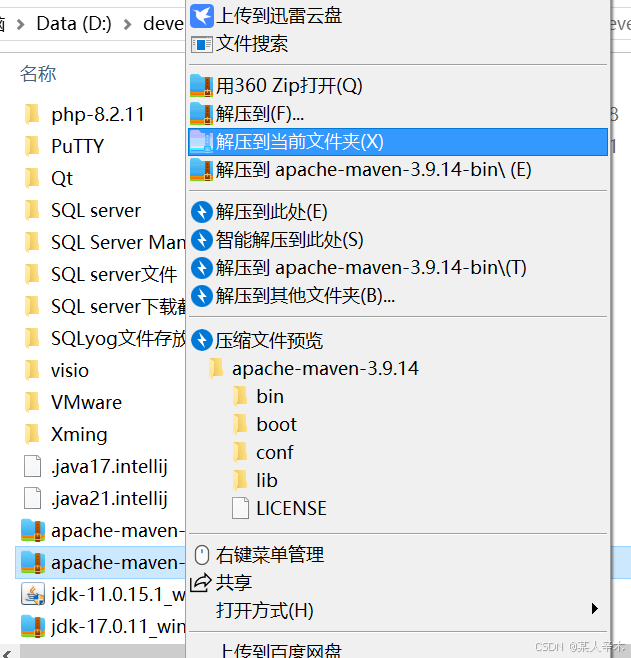Select apache-maven-3.9.14 root folder in preview
This screenshot has height=658, width=631.
(x=325, y=368)
